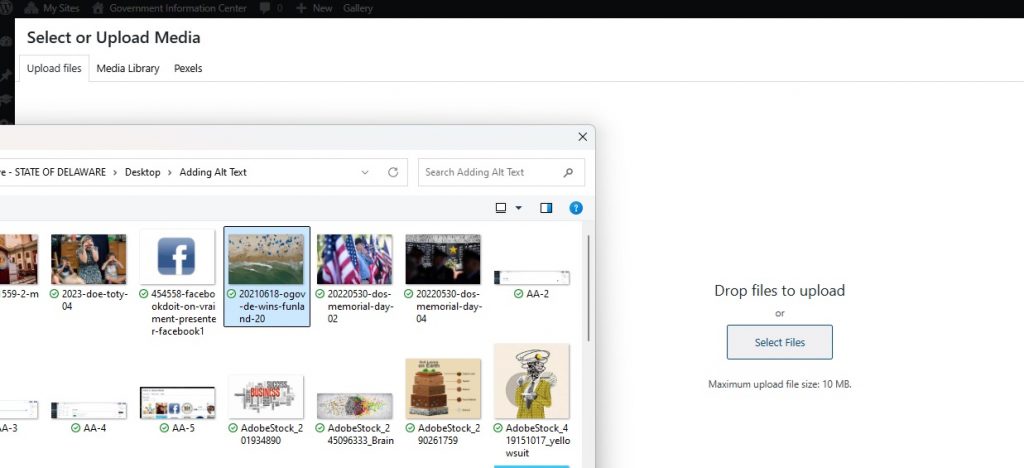Select the Facebook logo file thumbnail
This screenshot has height=468, width=1024.
(176, 257)
